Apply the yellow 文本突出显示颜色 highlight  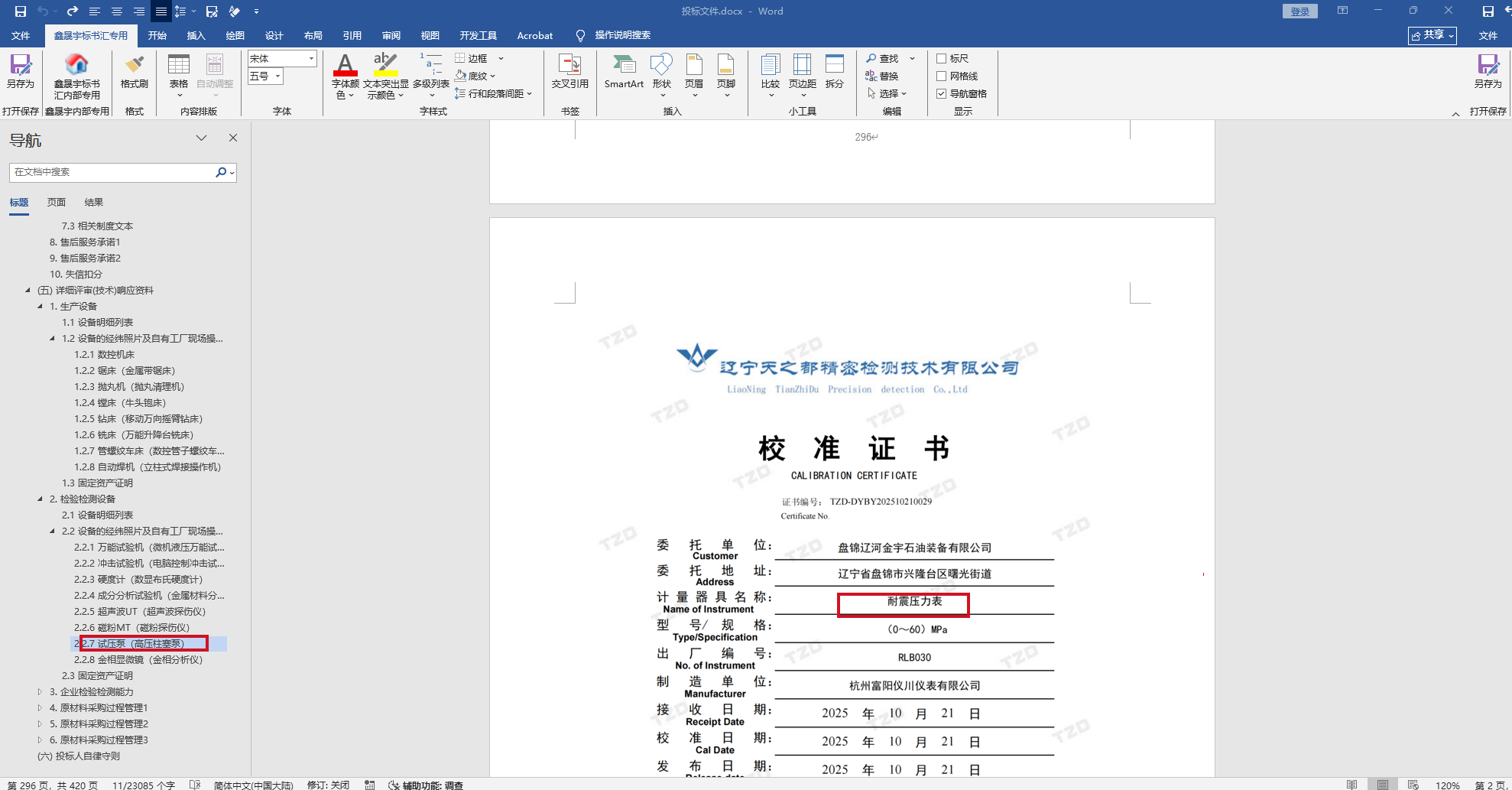click(x=385, y=76)
